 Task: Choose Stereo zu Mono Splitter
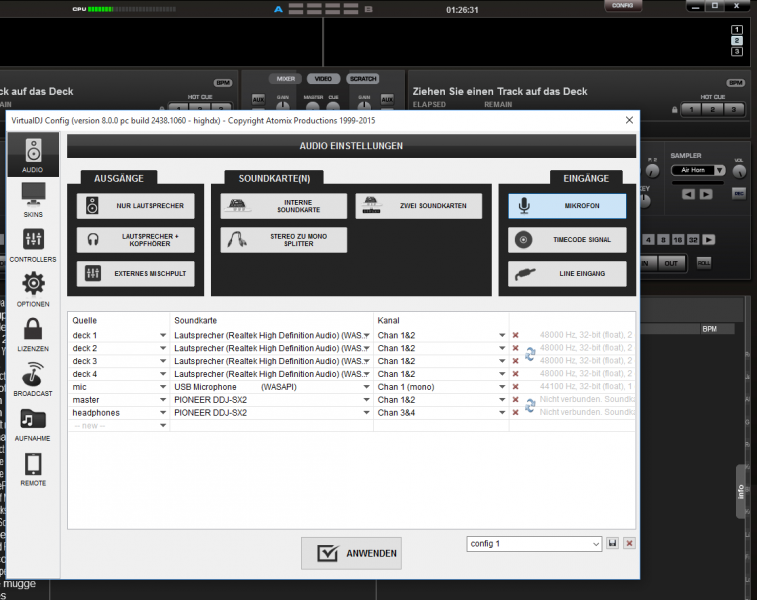pos(283,240)
